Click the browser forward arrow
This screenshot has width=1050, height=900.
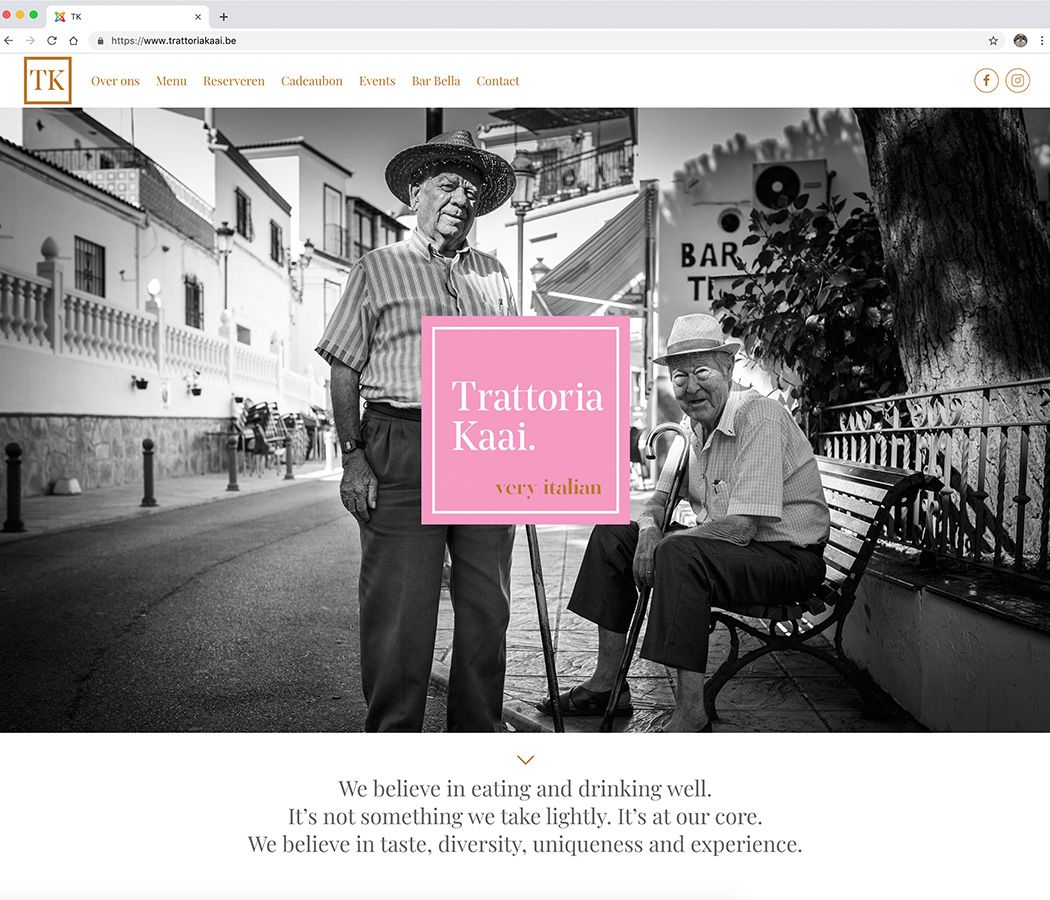(30, 41)
